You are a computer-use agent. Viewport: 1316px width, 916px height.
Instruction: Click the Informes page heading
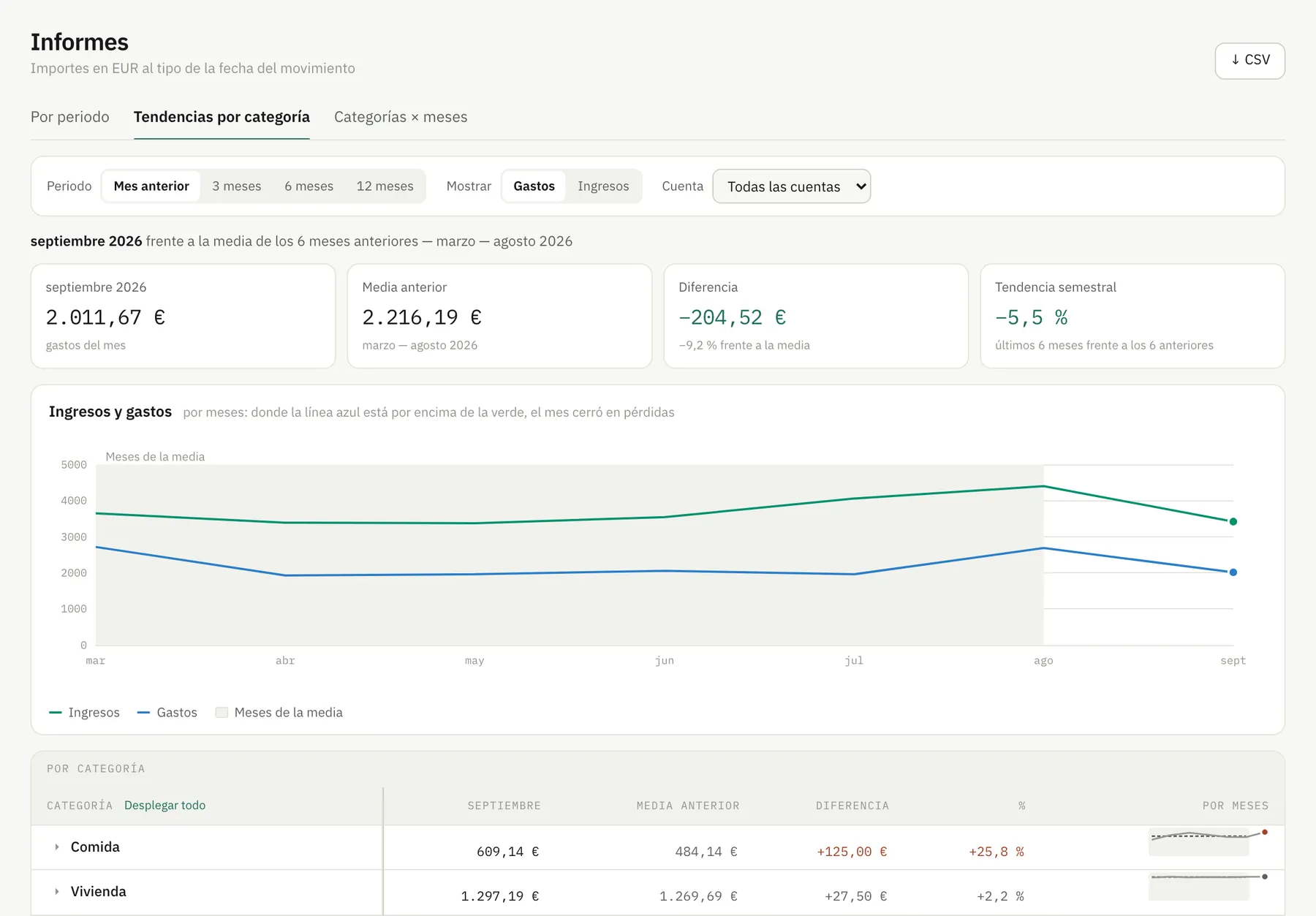[x=80, y=42]
